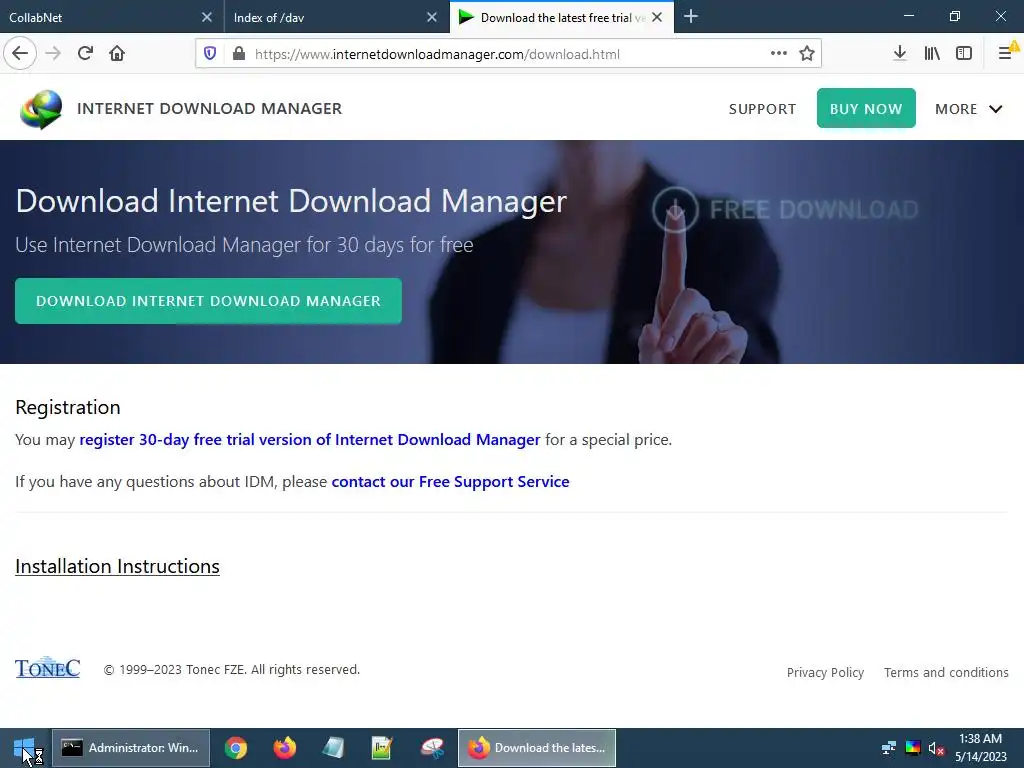Select the Download the lates... taskbar window
The width and height of the screenshot is (1024, 768).
pyautogui.click(x=537, y=748)
